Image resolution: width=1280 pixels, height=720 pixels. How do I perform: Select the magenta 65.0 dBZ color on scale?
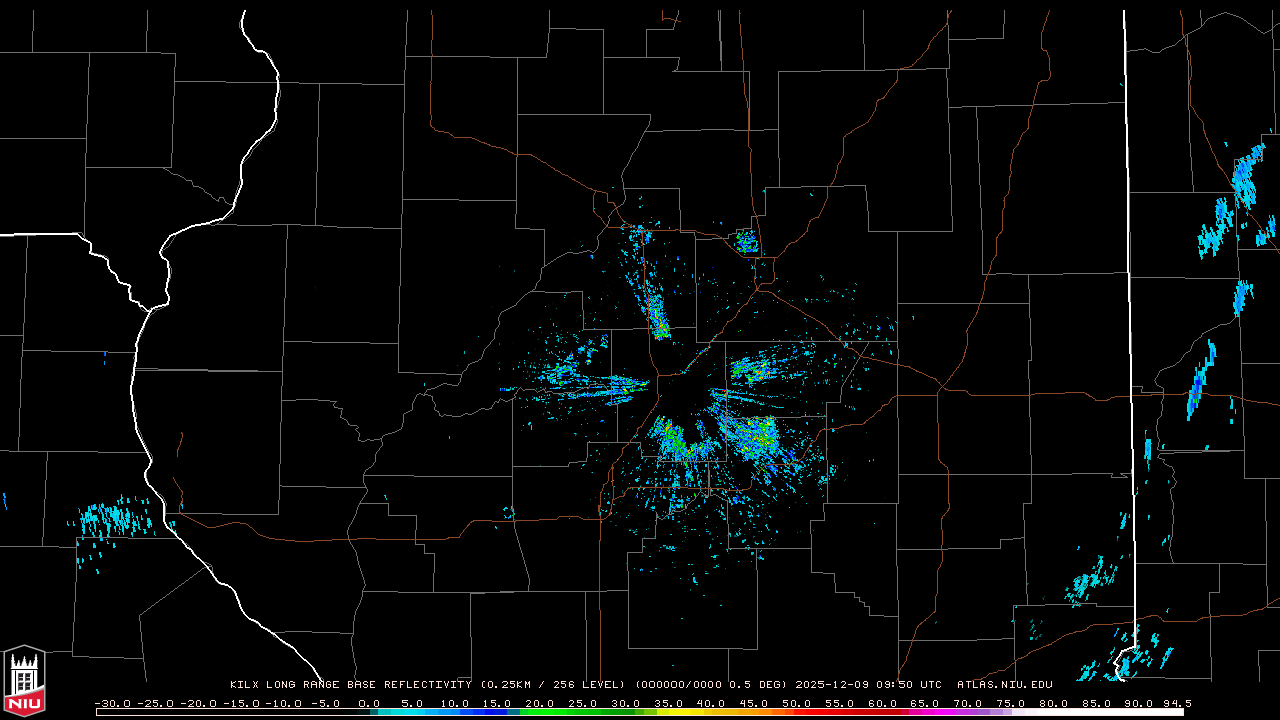925,712
